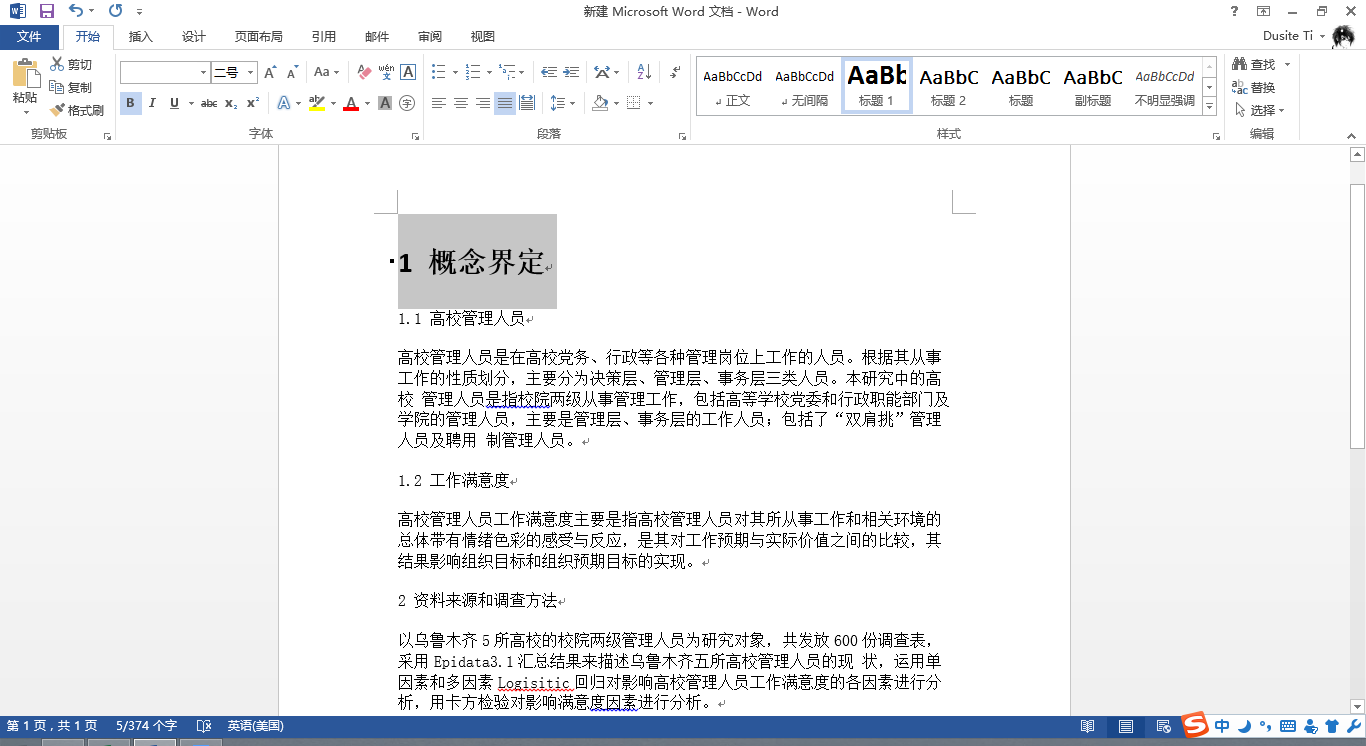Apply the No Spacing (无间隔) style
The height and width of the screenshot is (746, 1366).
point(805,86)
